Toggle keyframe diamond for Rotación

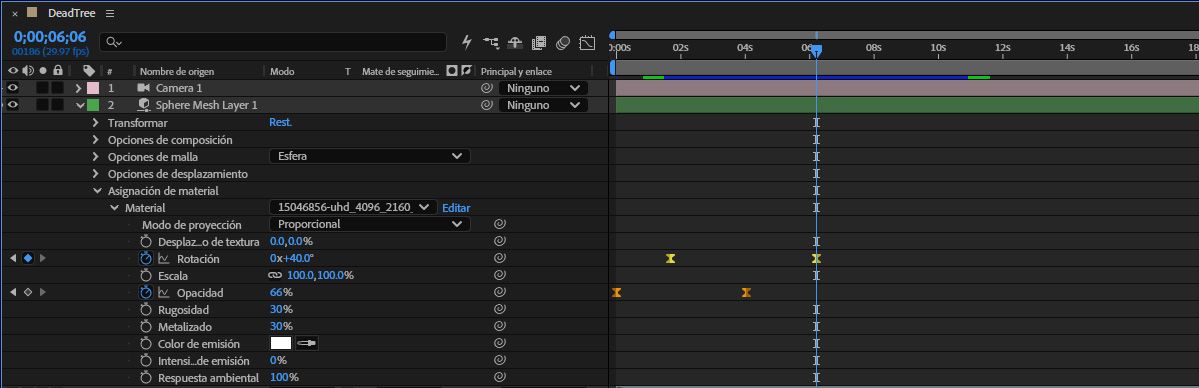pos(28,259)
